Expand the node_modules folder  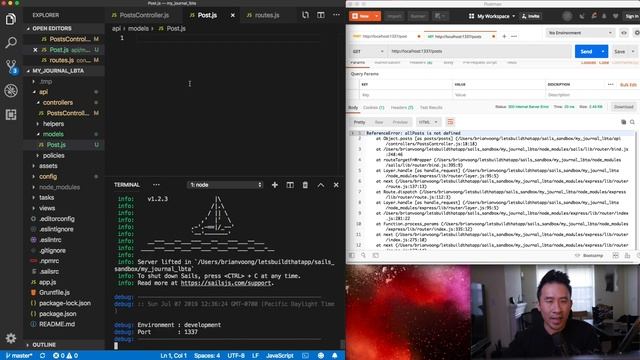tap(59, 187)
